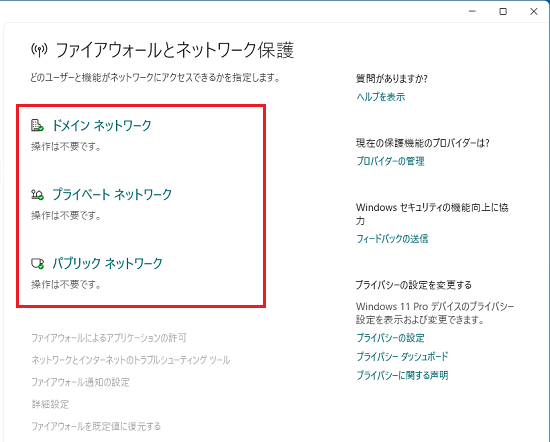Click the 質問がありますか? heading
The height and width of the screenshot is (442, 550).
[x=392, y=79]
